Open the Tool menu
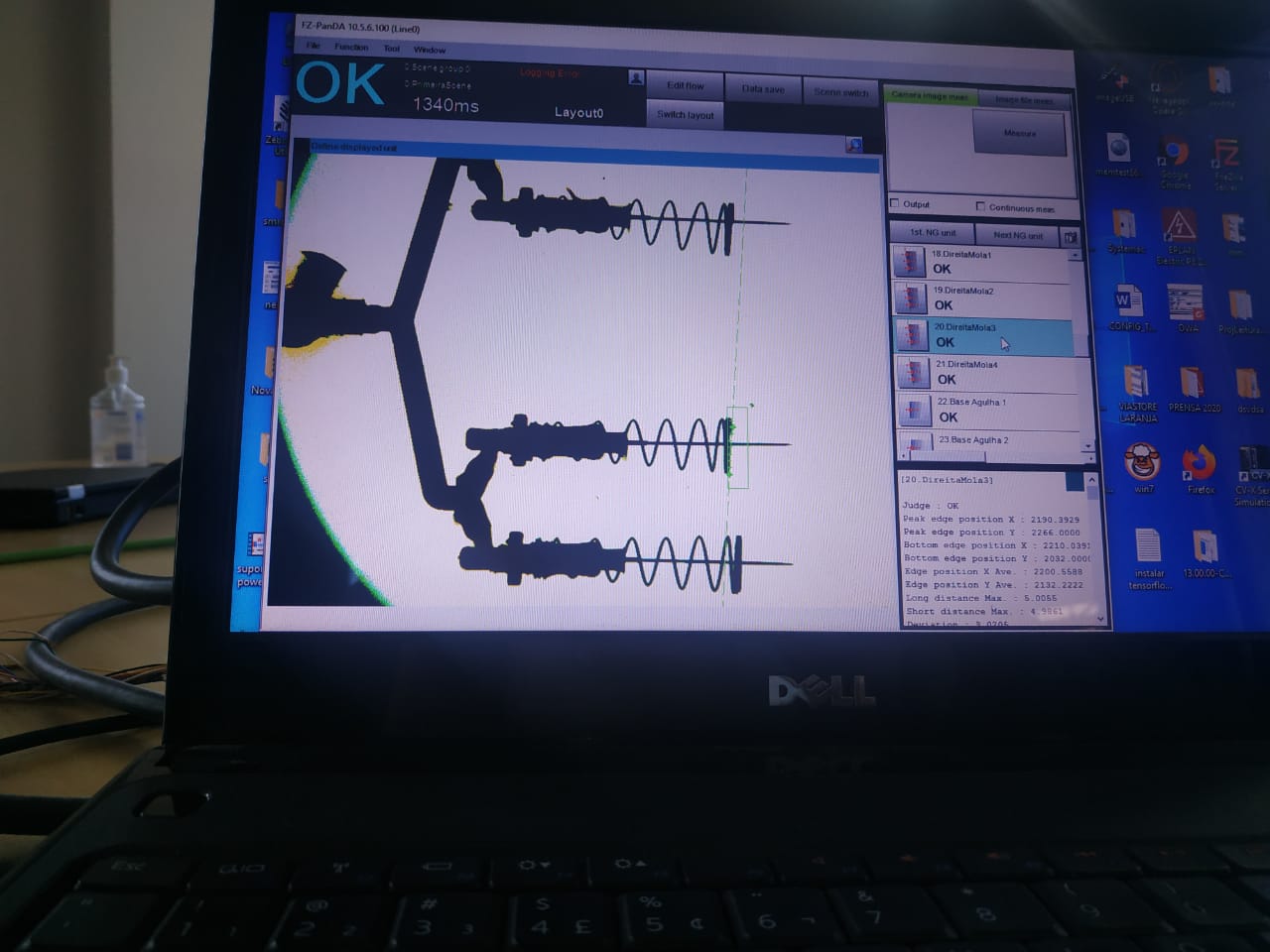This screenshot has width=1270, height=952. 392,48
